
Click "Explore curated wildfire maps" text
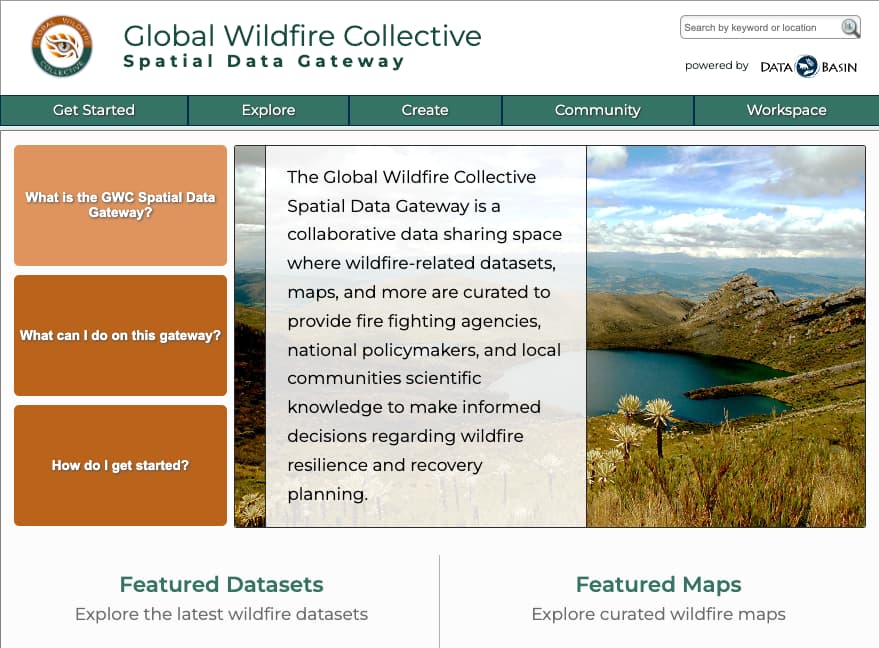tap(658, 614)
